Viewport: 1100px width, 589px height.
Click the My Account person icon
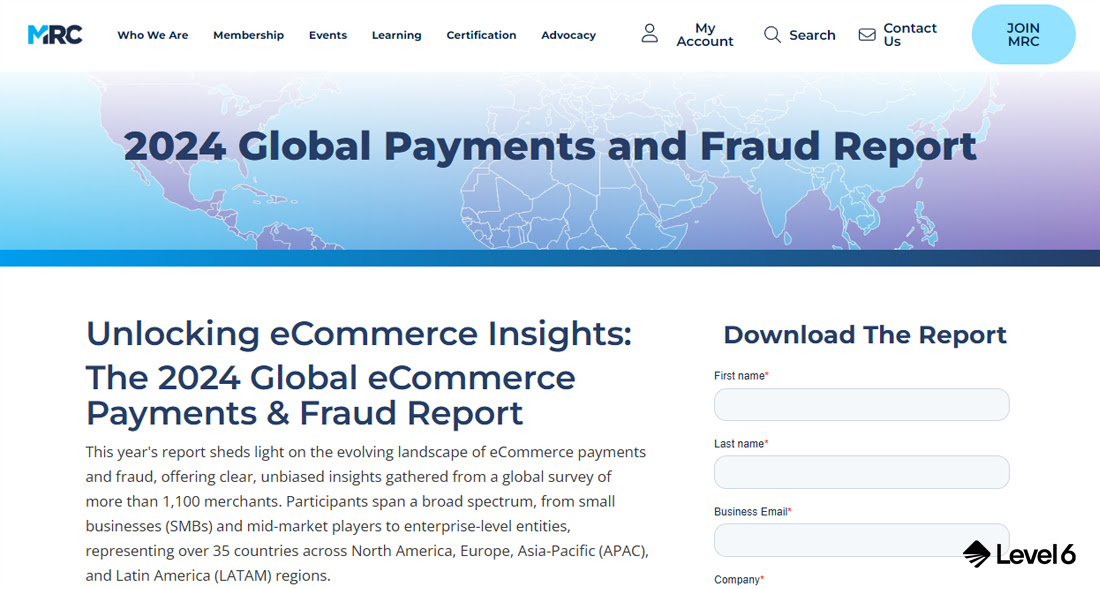pyautogui.click(x=649, y=33)
